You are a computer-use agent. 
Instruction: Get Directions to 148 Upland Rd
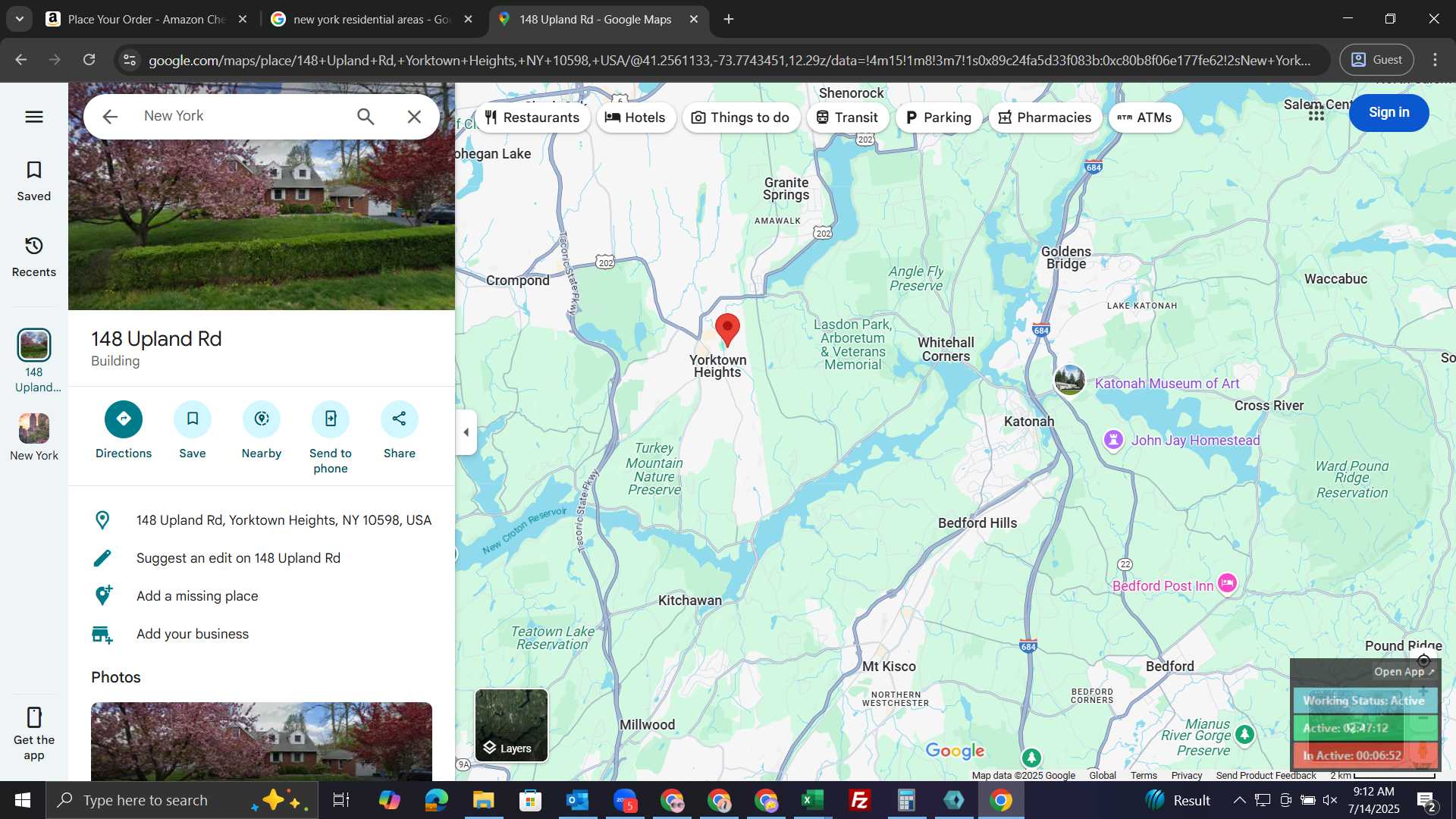(x=124, y=430)
